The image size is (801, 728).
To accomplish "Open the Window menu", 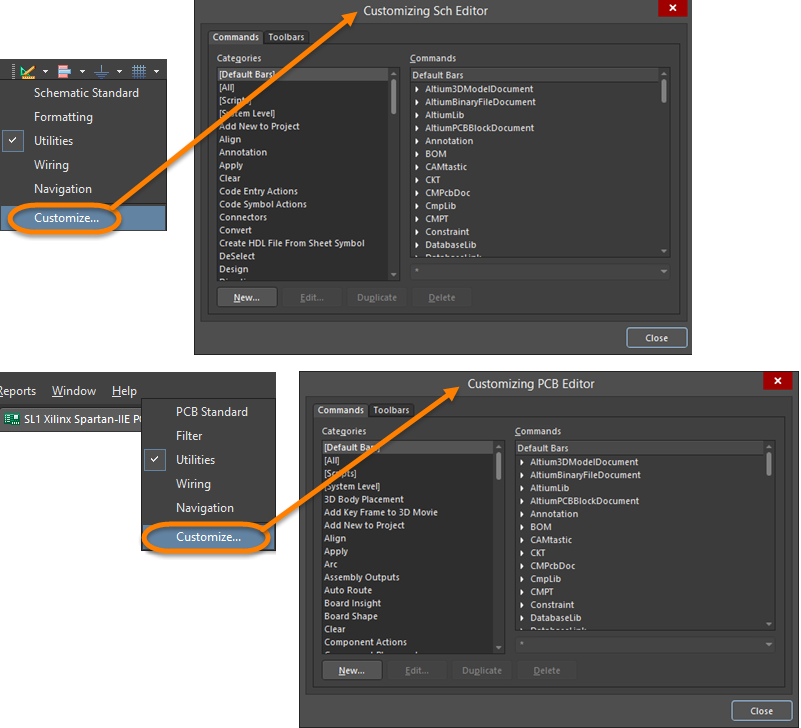I will [74, 391].
